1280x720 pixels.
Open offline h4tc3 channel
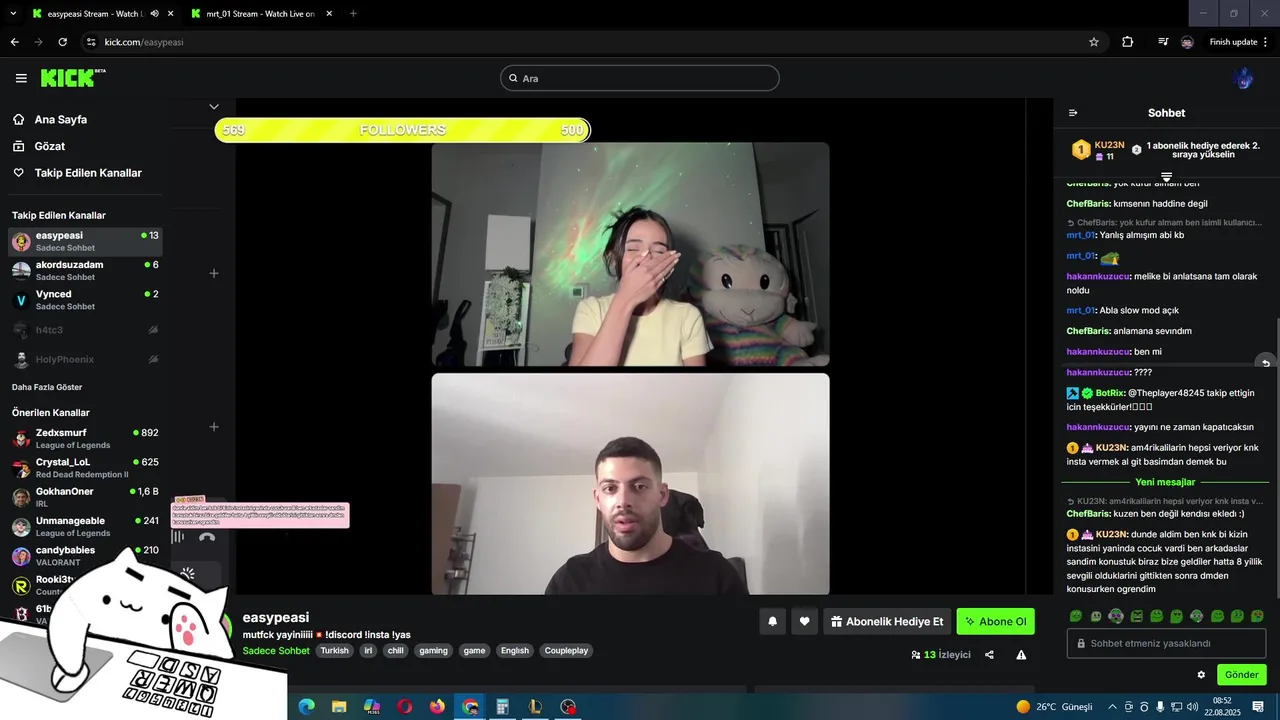pyautogui.click(x=85, y=330)
